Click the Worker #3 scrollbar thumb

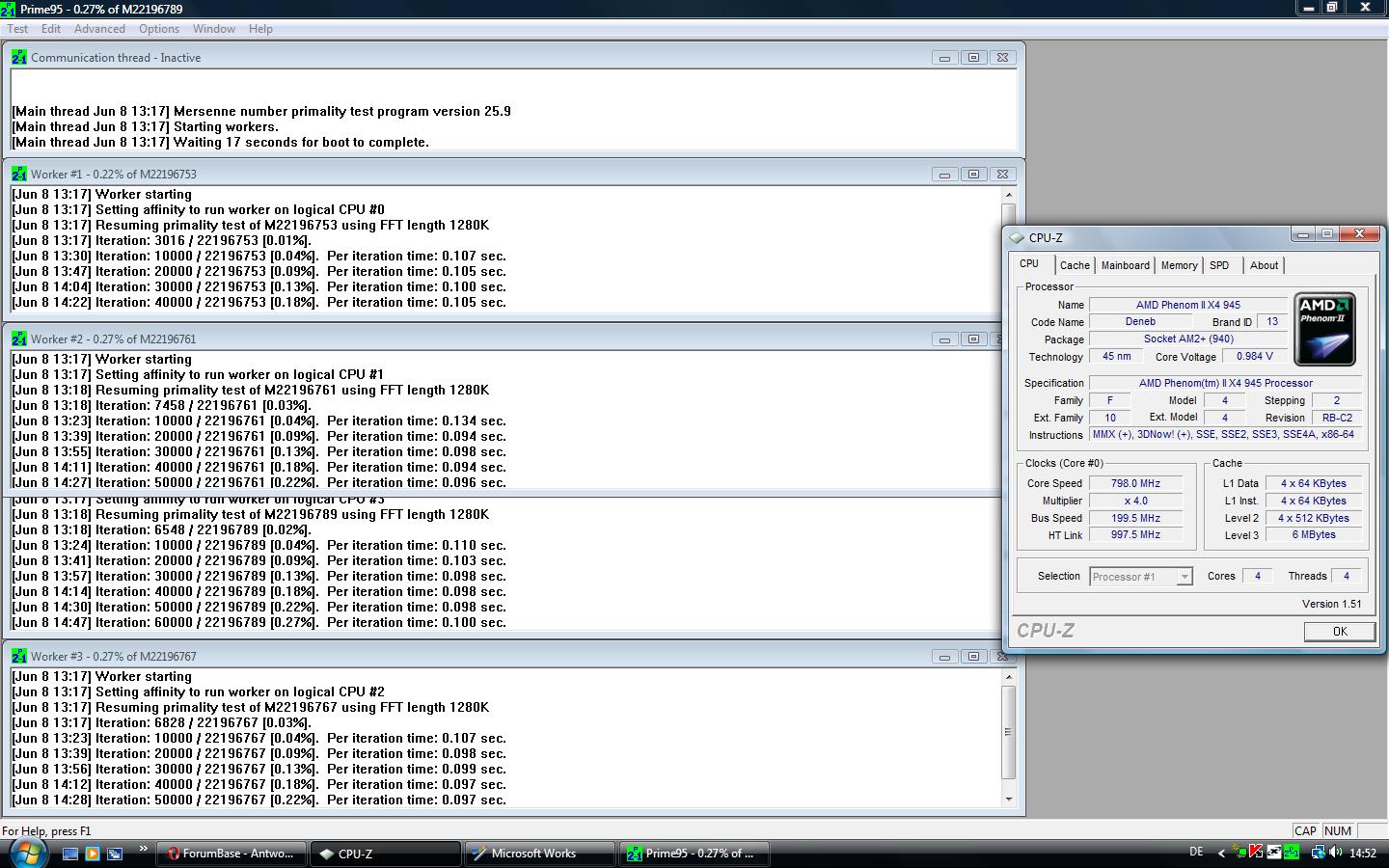pos(1009,731)
